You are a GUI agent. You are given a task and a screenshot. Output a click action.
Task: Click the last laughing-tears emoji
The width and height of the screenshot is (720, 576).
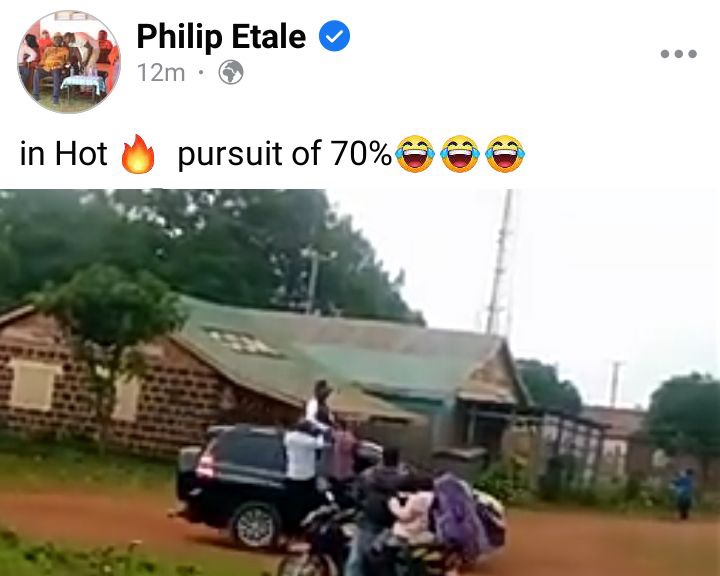click(505, 153)
